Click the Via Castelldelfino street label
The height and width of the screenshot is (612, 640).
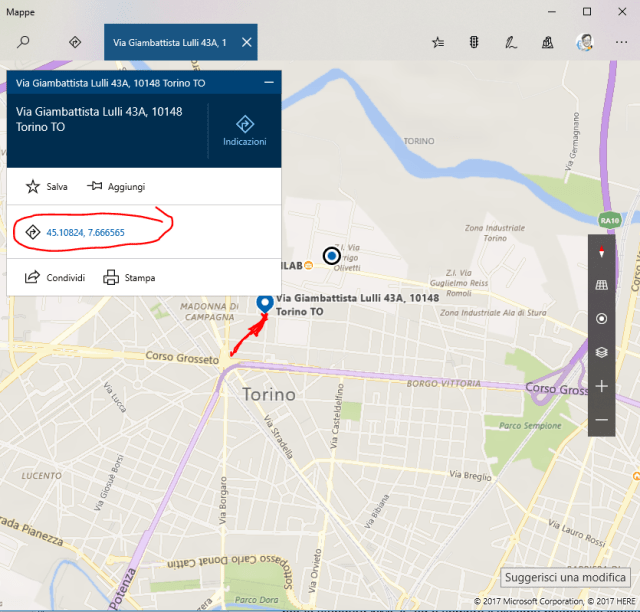pos(337,416)
